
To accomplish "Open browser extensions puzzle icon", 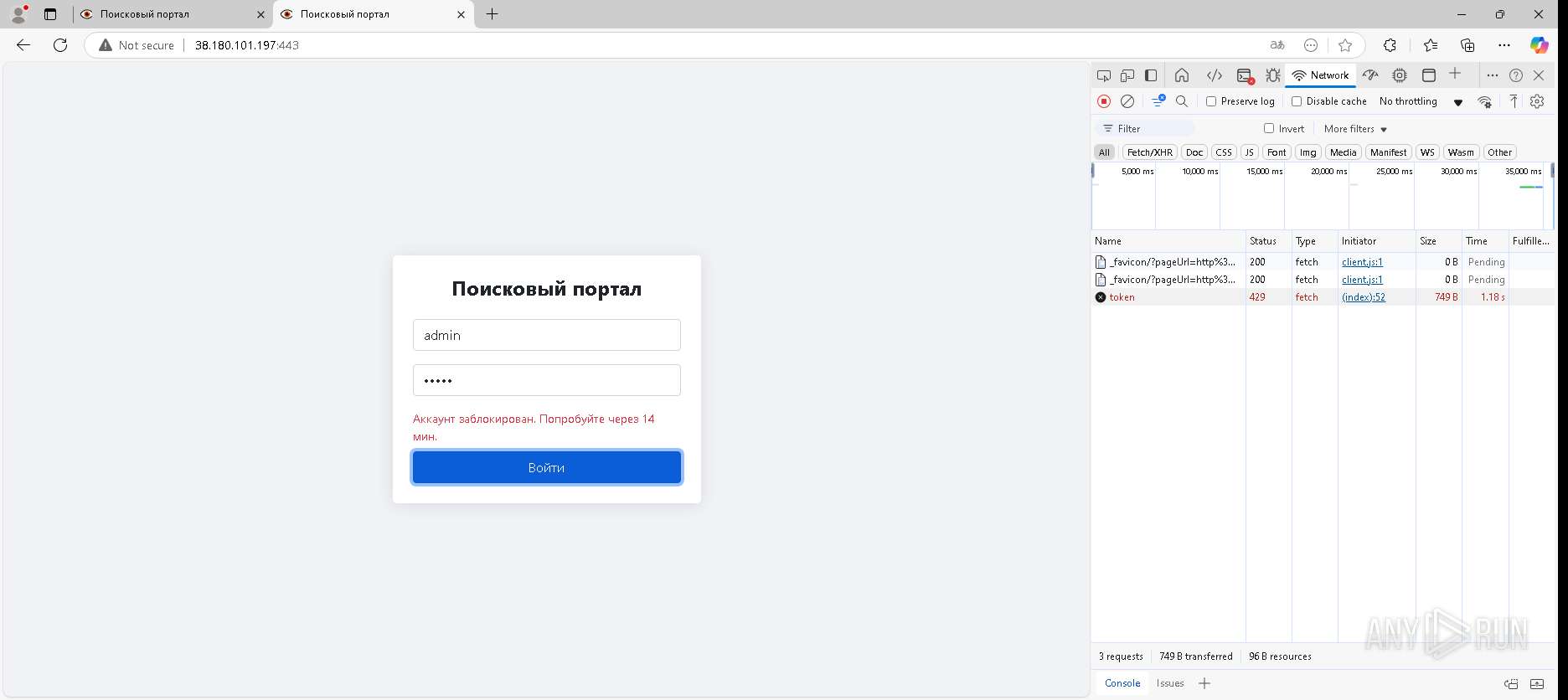I will pos(1390,45).
